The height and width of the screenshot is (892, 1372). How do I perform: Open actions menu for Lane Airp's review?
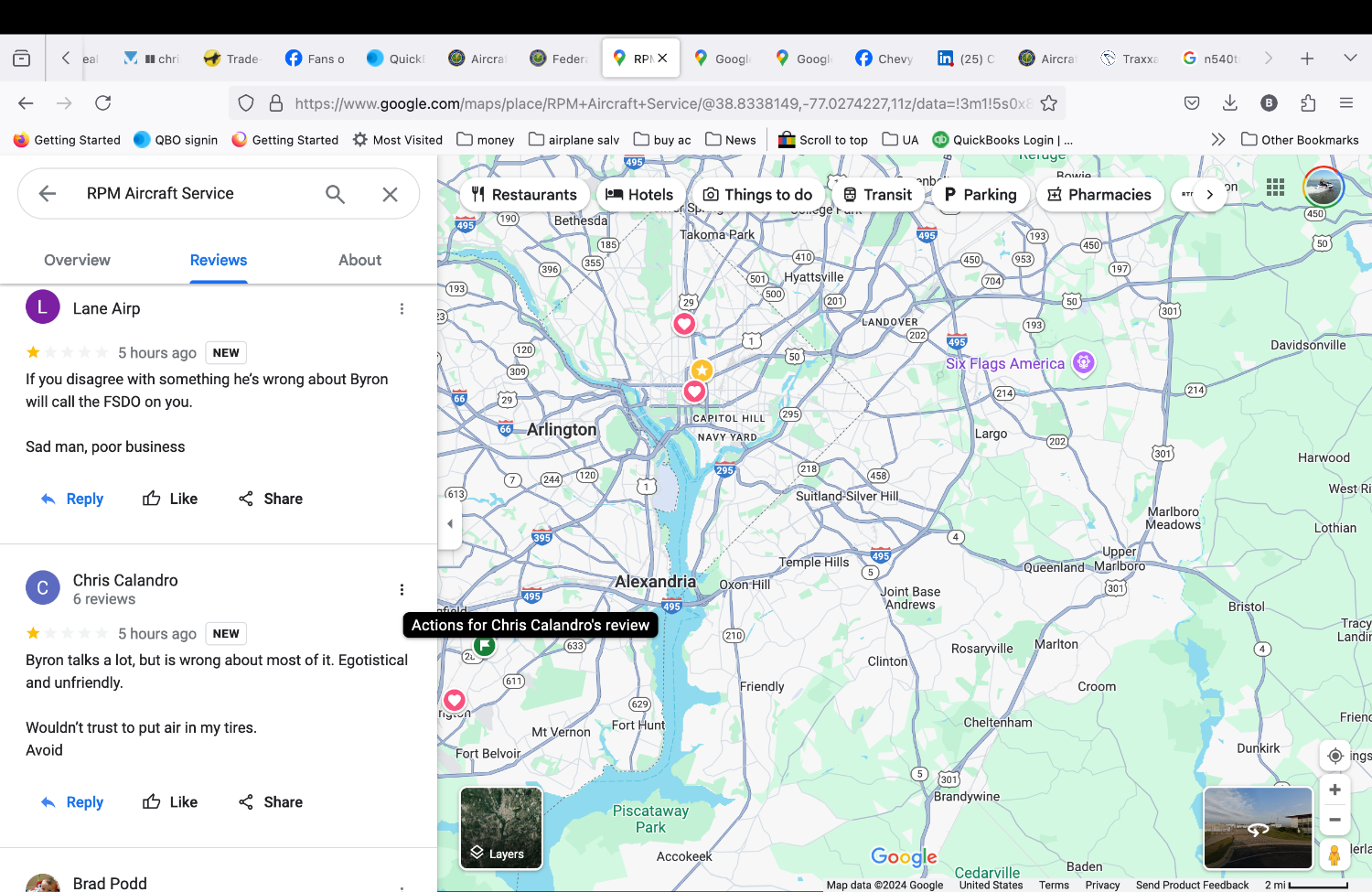(402, 309)
